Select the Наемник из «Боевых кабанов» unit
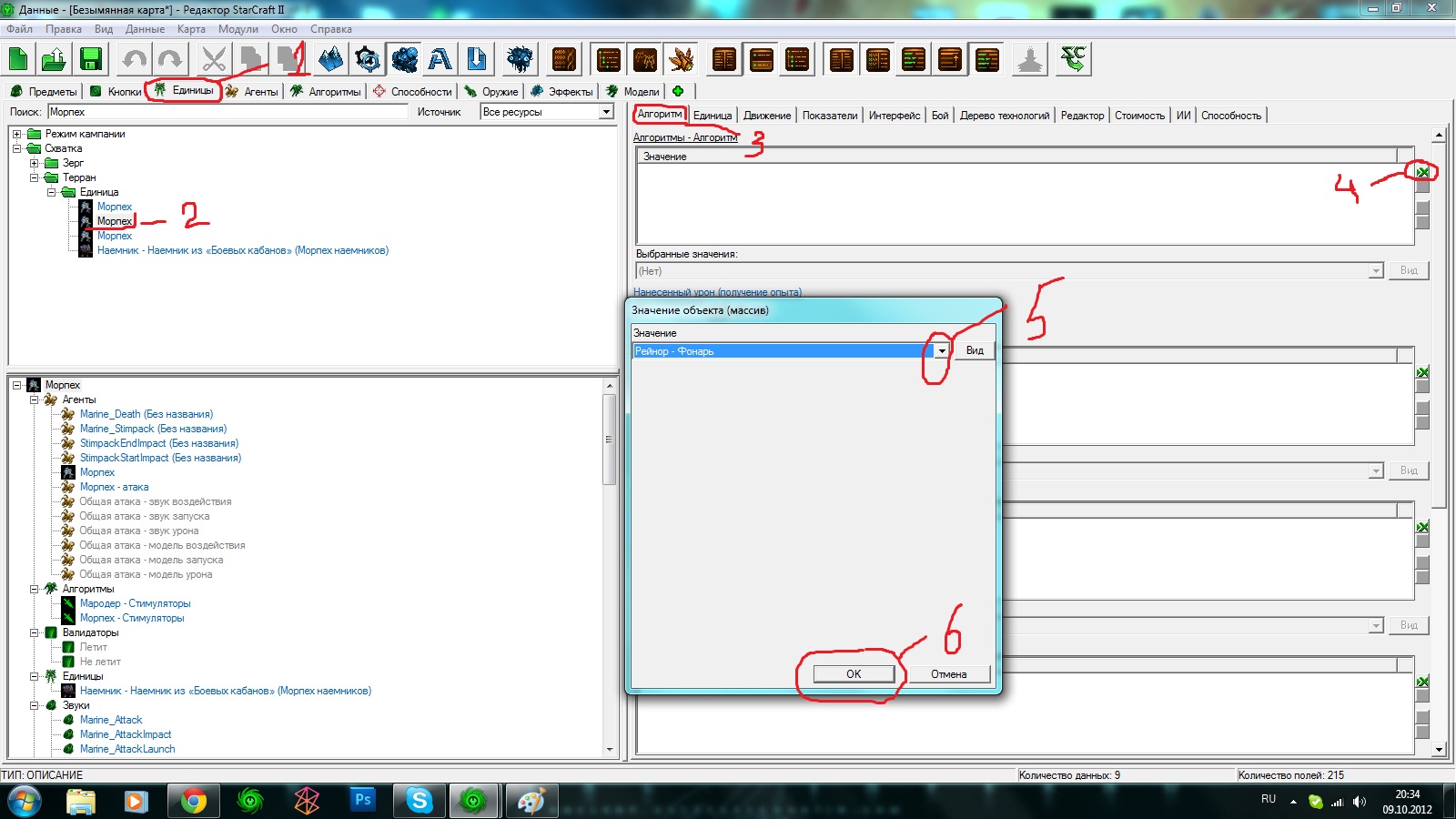The image size is (1456, 819). tap(243, 250)
